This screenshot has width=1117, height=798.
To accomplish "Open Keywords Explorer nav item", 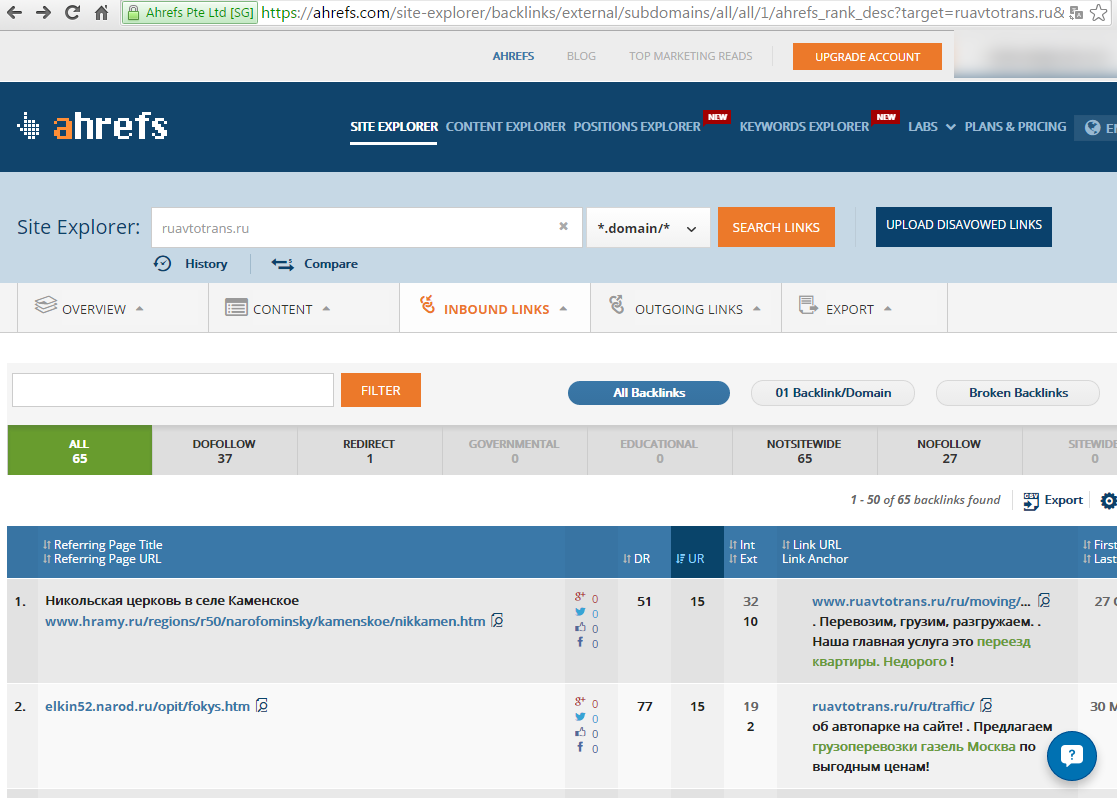I will coord(804,126).
